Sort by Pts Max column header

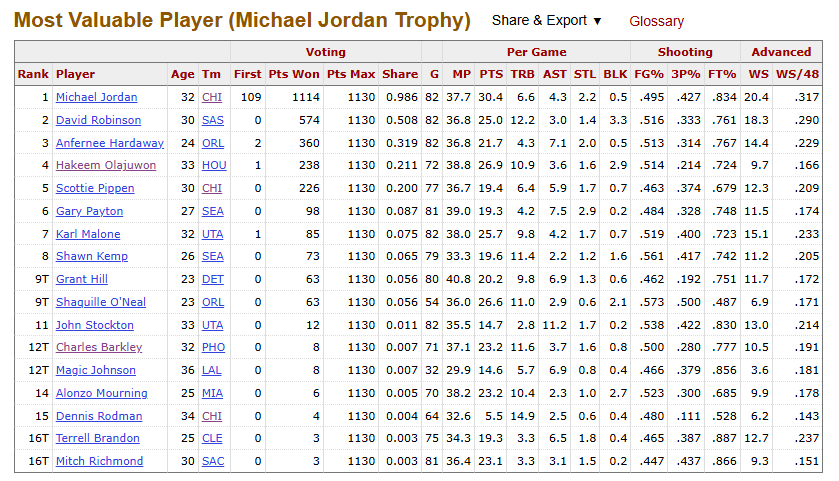coord(351,74)
